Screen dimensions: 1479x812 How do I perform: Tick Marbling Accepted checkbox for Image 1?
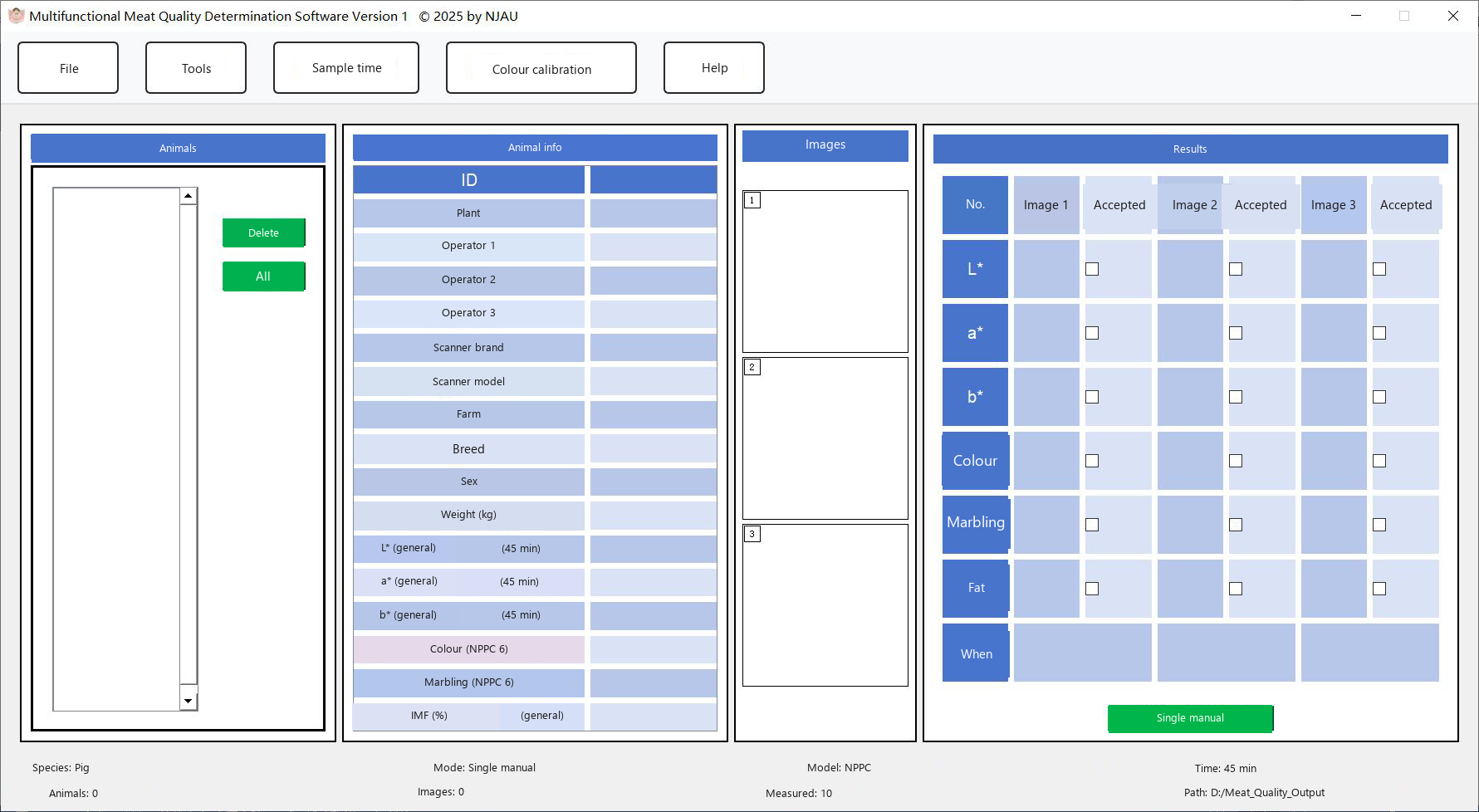[1092, 525]
